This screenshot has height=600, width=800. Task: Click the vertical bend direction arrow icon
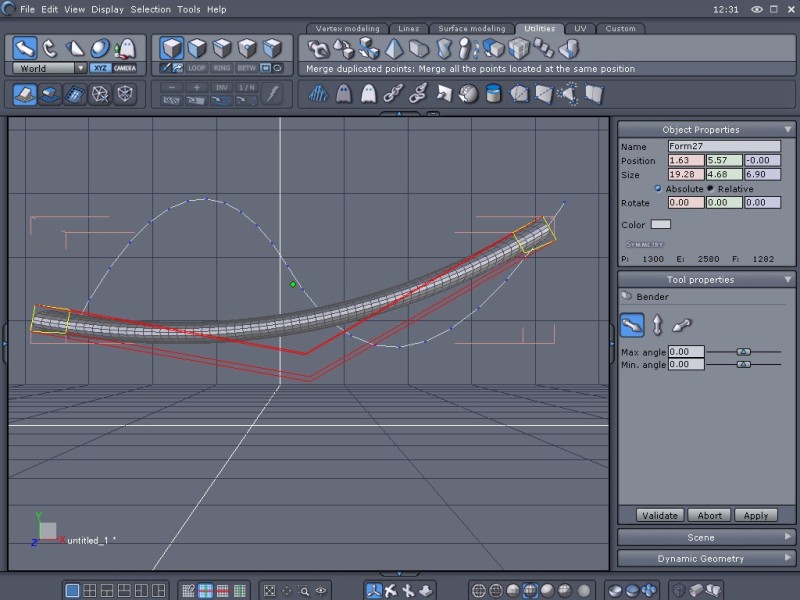point(657,325)
